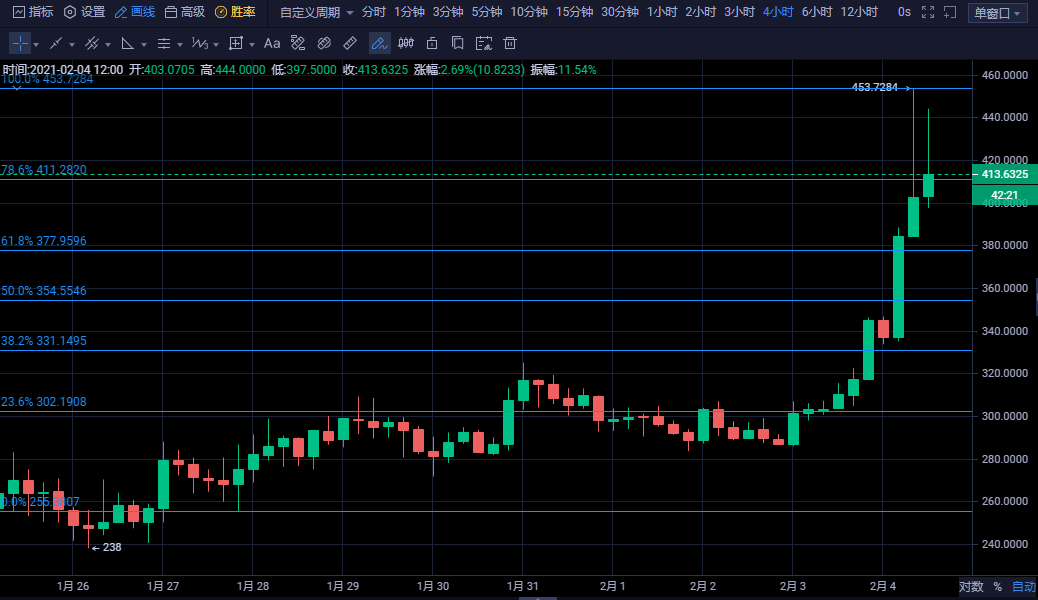
Task: Toggle 对数 logarithmic scale
Action: tap(970, 587)
